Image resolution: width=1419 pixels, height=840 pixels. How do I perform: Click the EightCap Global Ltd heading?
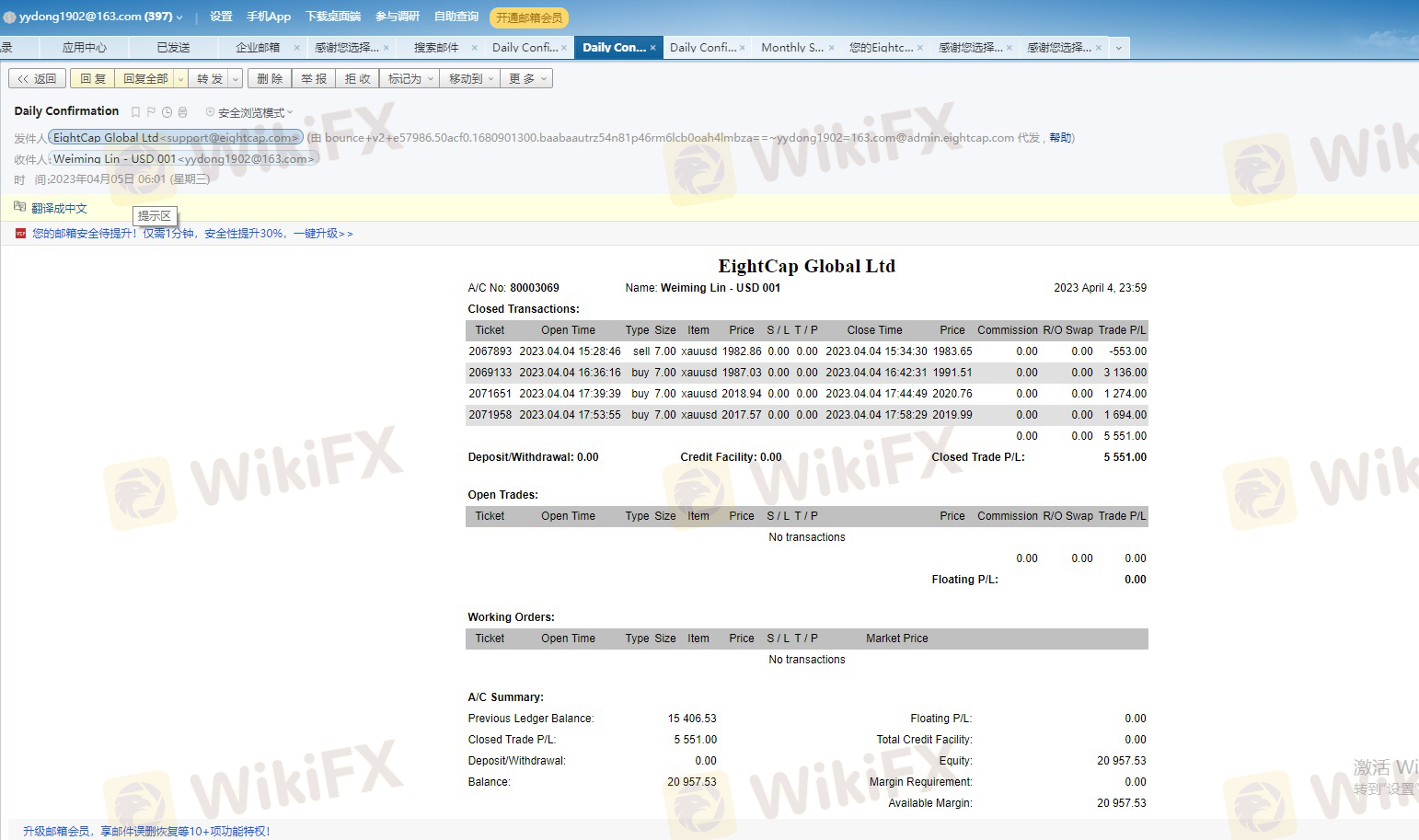click(807, 266)
